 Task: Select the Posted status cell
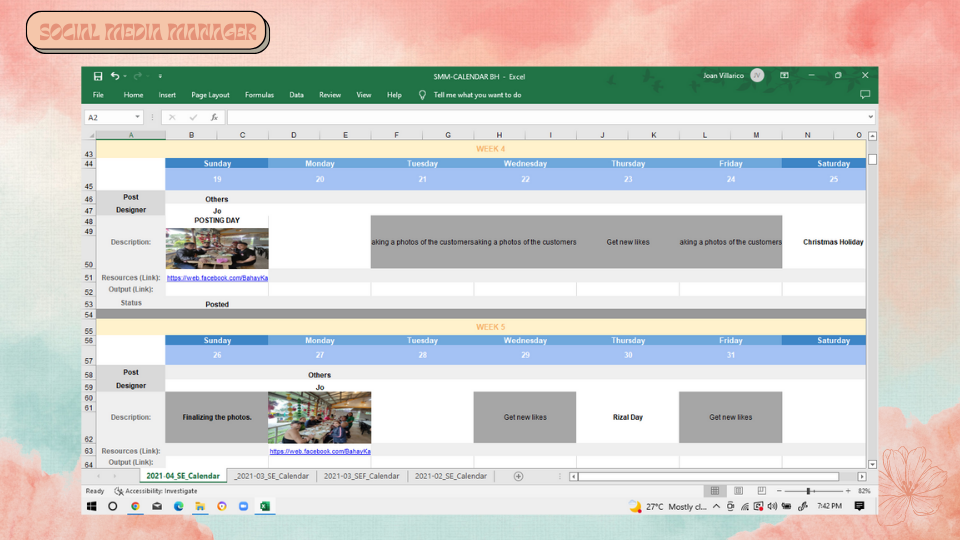[217, 304]
